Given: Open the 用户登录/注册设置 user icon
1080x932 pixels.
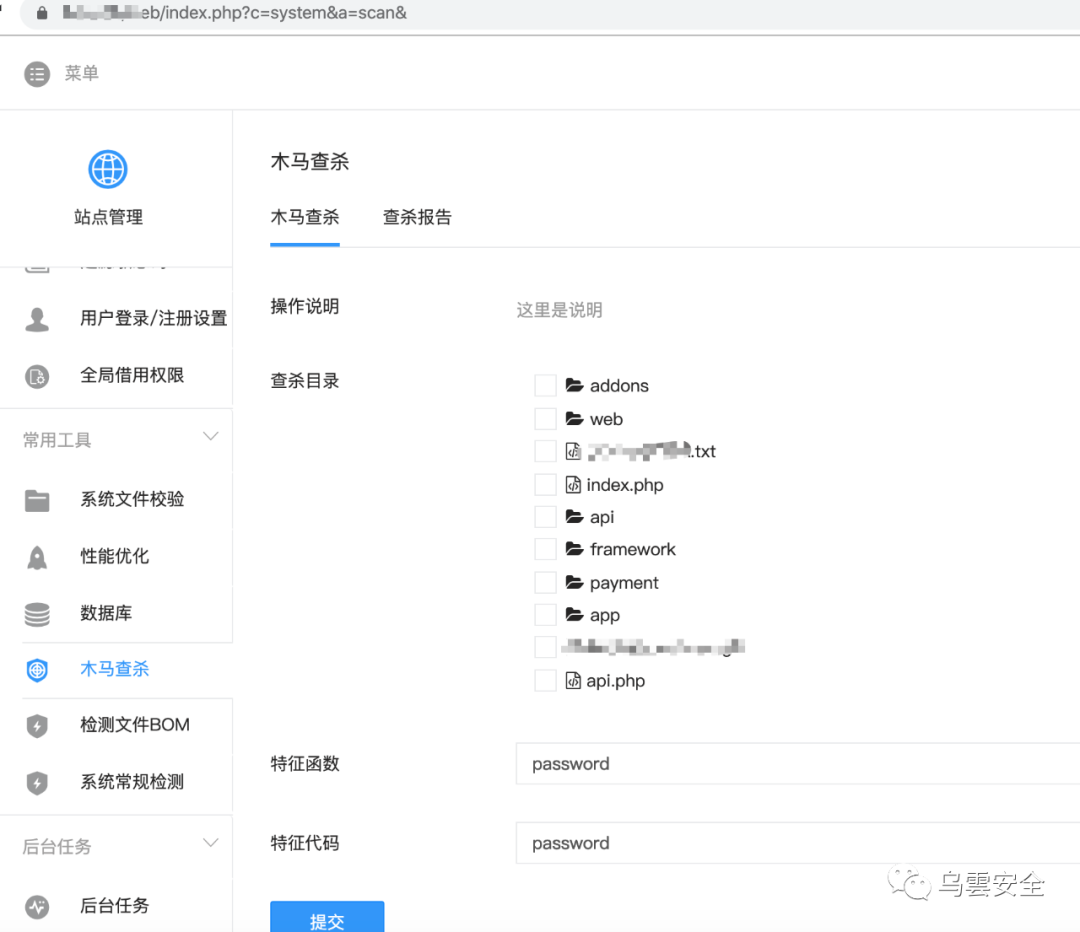Looking at the screenshot, I should pos(37,317).
